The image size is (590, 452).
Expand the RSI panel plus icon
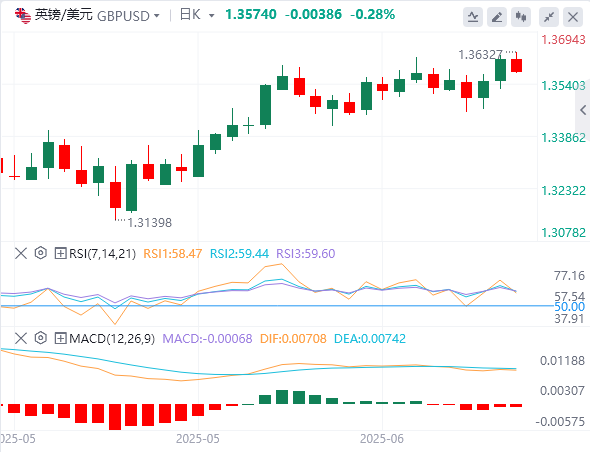click(60, 253)
